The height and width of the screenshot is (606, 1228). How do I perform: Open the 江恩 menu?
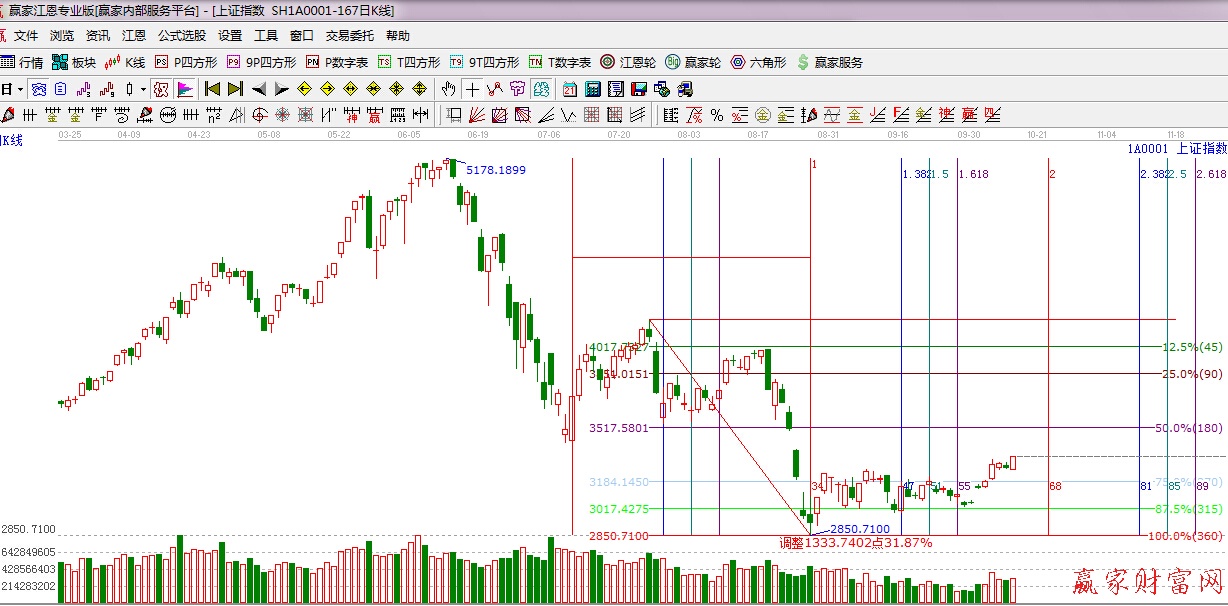[134, 36]
